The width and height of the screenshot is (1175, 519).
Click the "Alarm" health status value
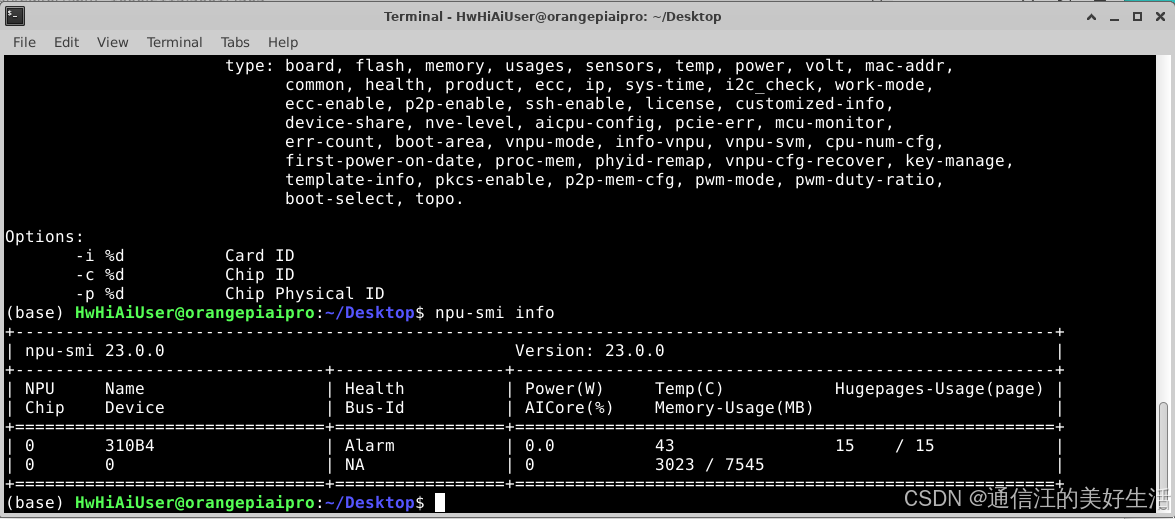pos(369,446)
